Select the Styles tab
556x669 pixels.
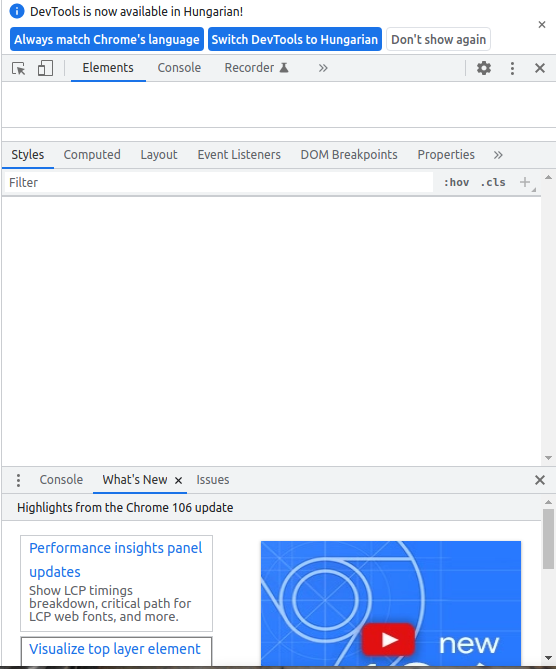point(28,155)
